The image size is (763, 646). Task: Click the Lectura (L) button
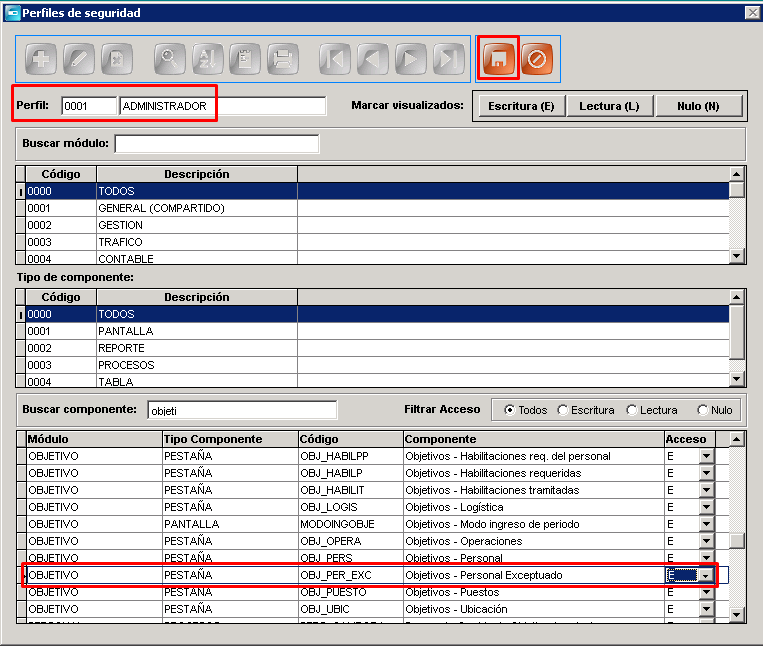pyautogui.click(x=609, y=106)
